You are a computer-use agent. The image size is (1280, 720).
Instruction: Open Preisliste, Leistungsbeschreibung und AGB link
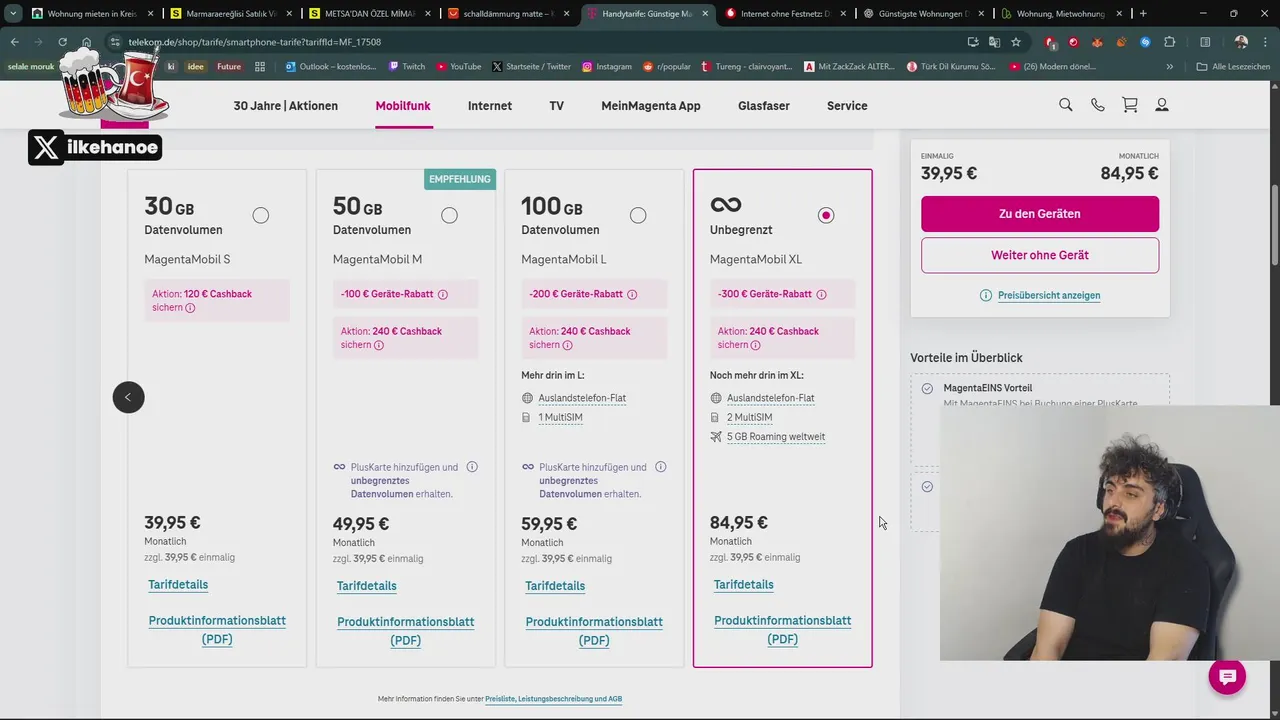[x=554, y=699]
